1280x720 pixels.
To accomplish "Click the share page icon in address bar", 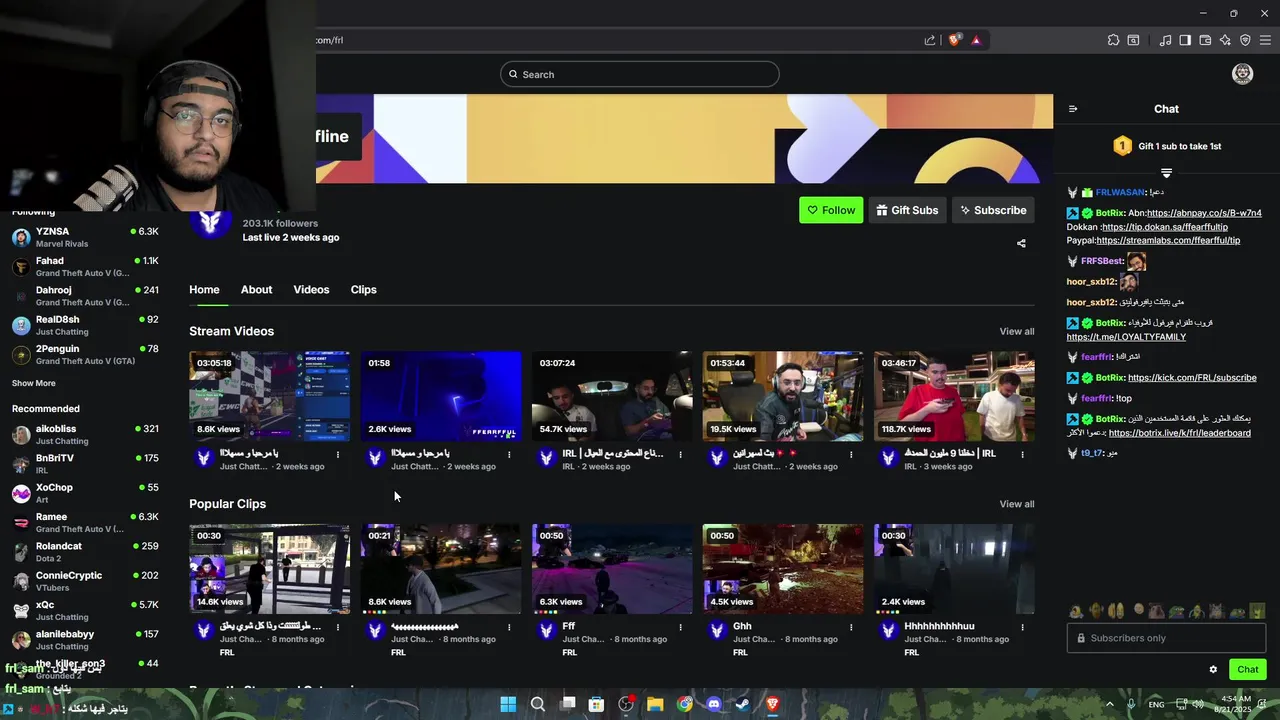I will pyautogui.click(x=930, y=40).
